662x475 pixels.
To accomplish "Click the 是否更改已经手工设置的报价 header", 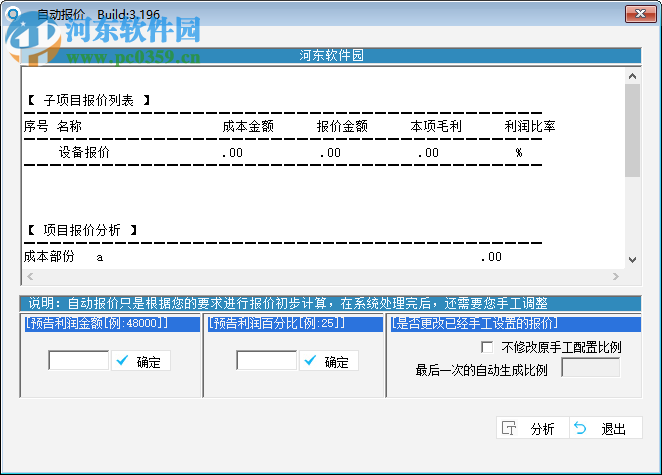I will coord(515,324).
